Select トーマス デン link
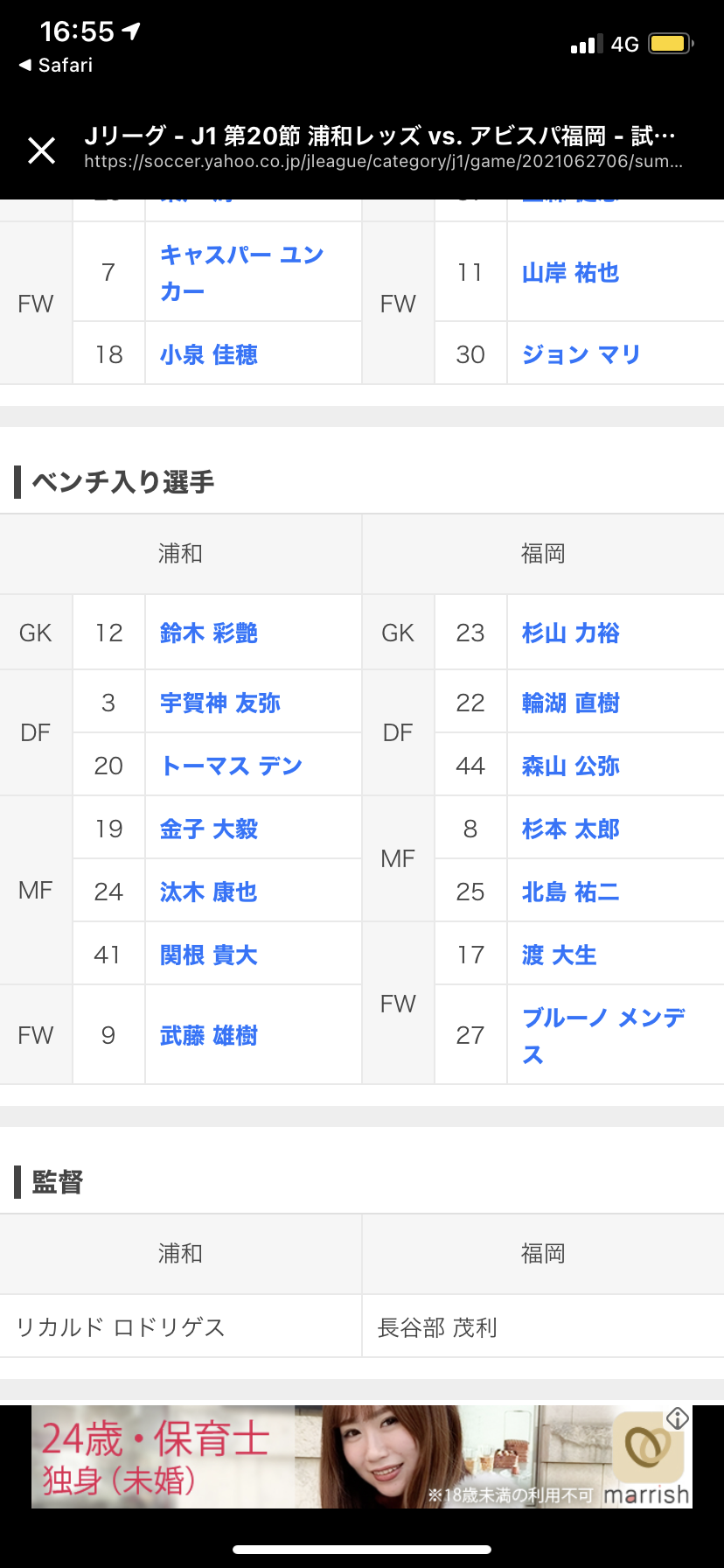Screen dimensions: 724x1568 232,766
